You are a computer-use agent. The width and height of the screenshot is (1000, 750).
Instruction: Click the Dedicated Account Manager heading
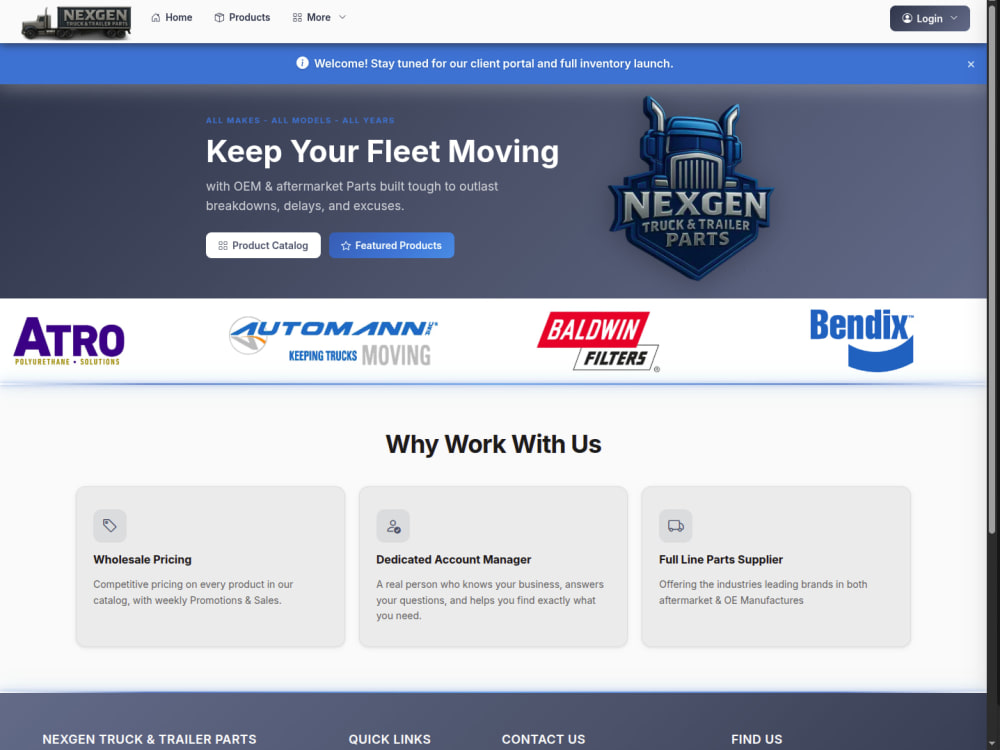(x=453, y=559)
